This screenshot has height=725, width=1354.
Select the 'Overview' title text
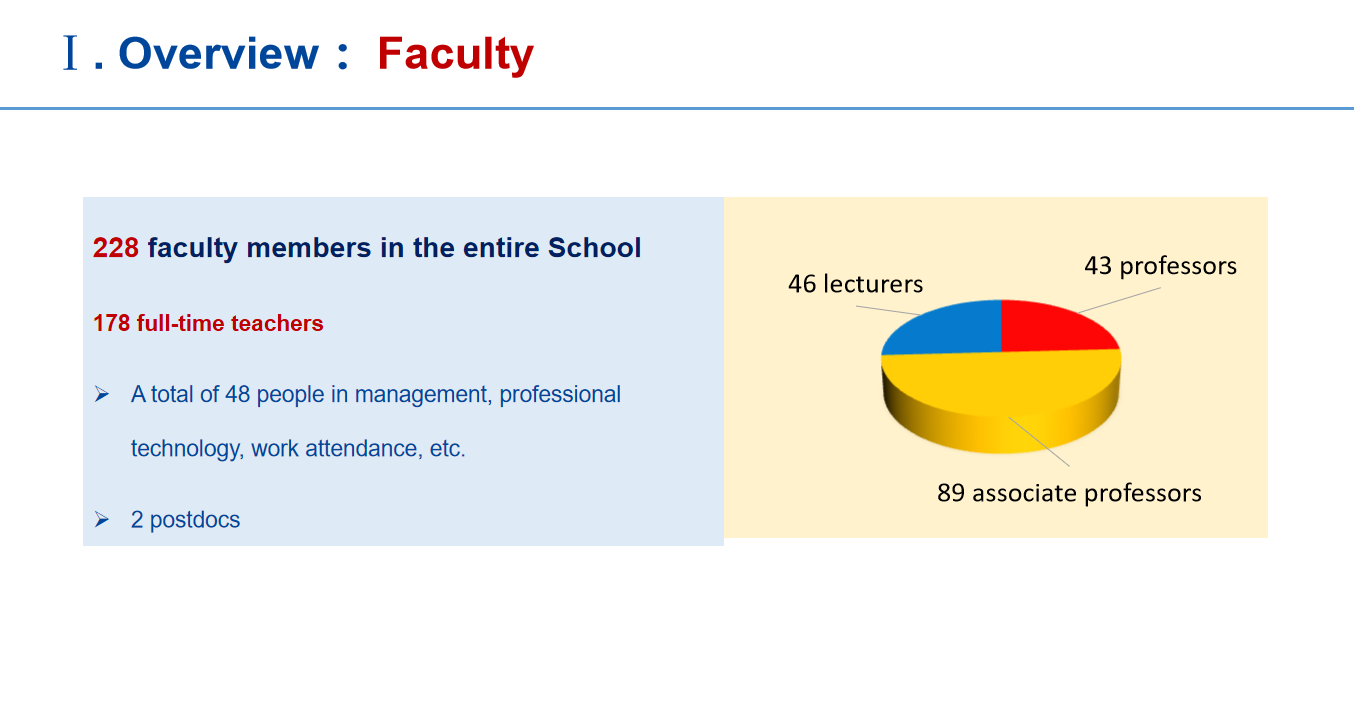pos(218,53)
